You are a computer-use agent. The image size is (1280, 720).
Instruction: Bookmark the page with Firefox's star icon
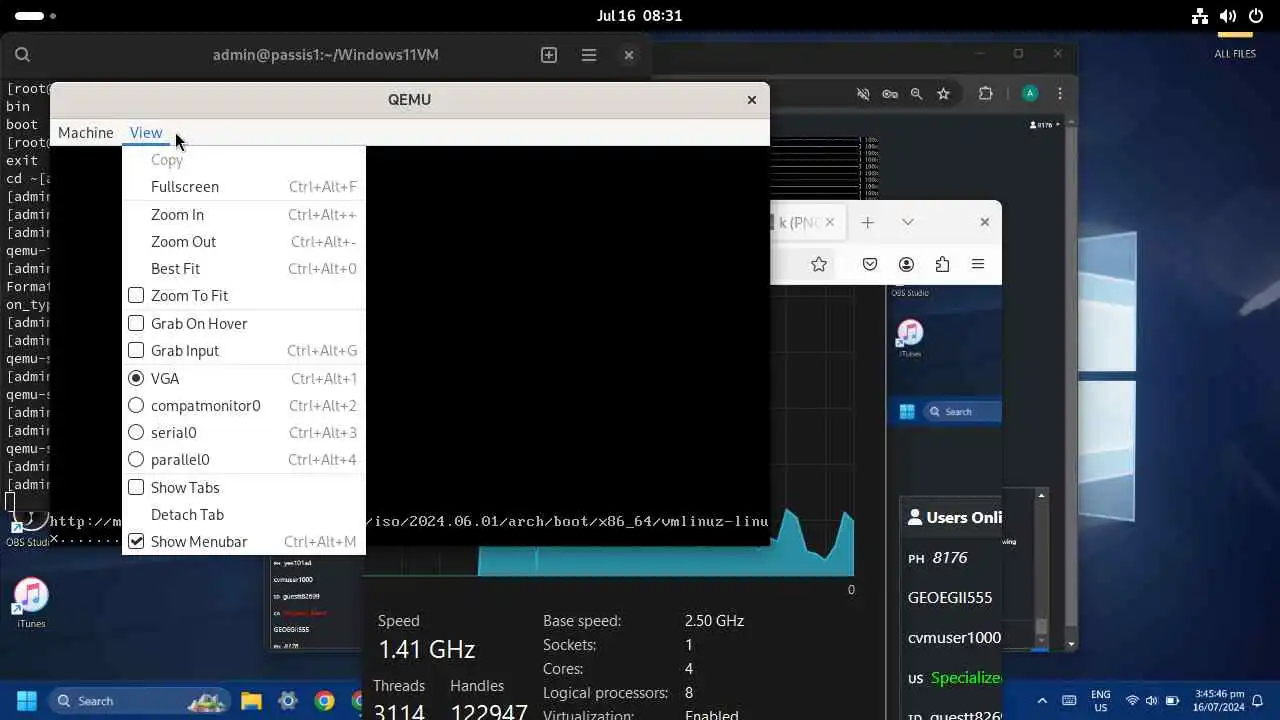[819, 264]
